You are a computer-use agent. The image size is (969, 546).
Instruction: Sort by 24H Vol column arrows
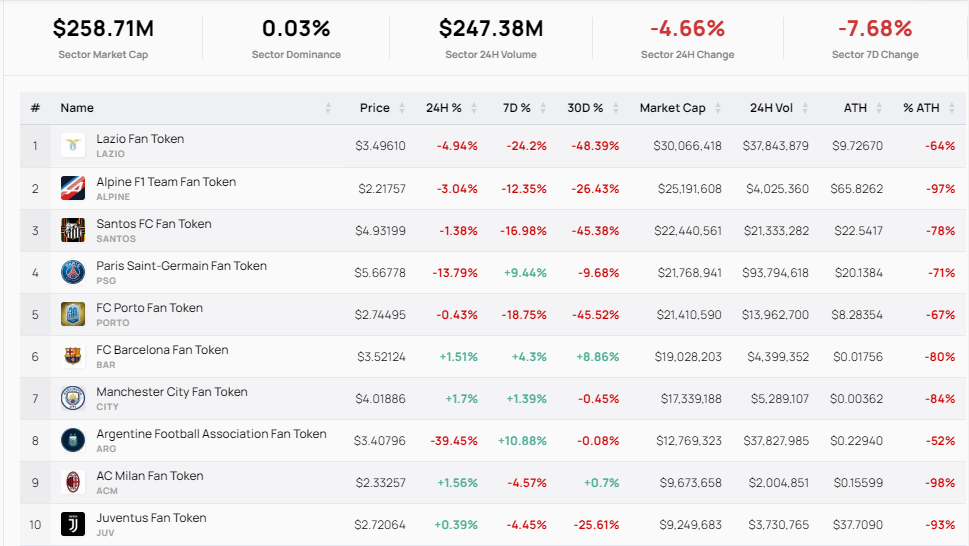point(805,108)
